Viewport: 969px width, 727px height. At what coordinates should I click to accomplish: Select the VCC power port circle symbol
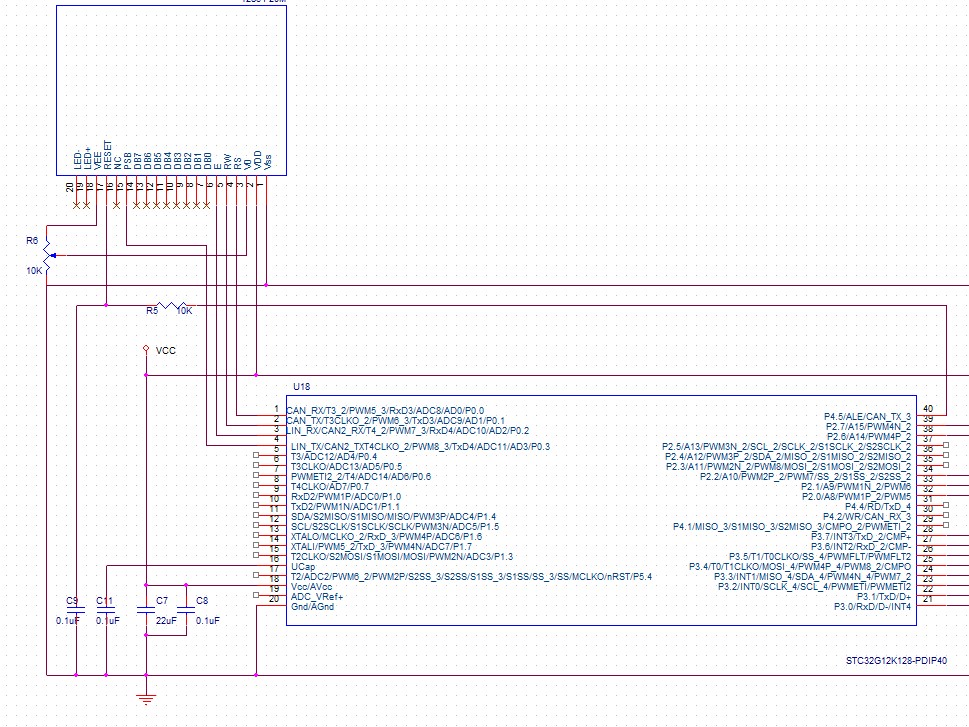[146, 349]
